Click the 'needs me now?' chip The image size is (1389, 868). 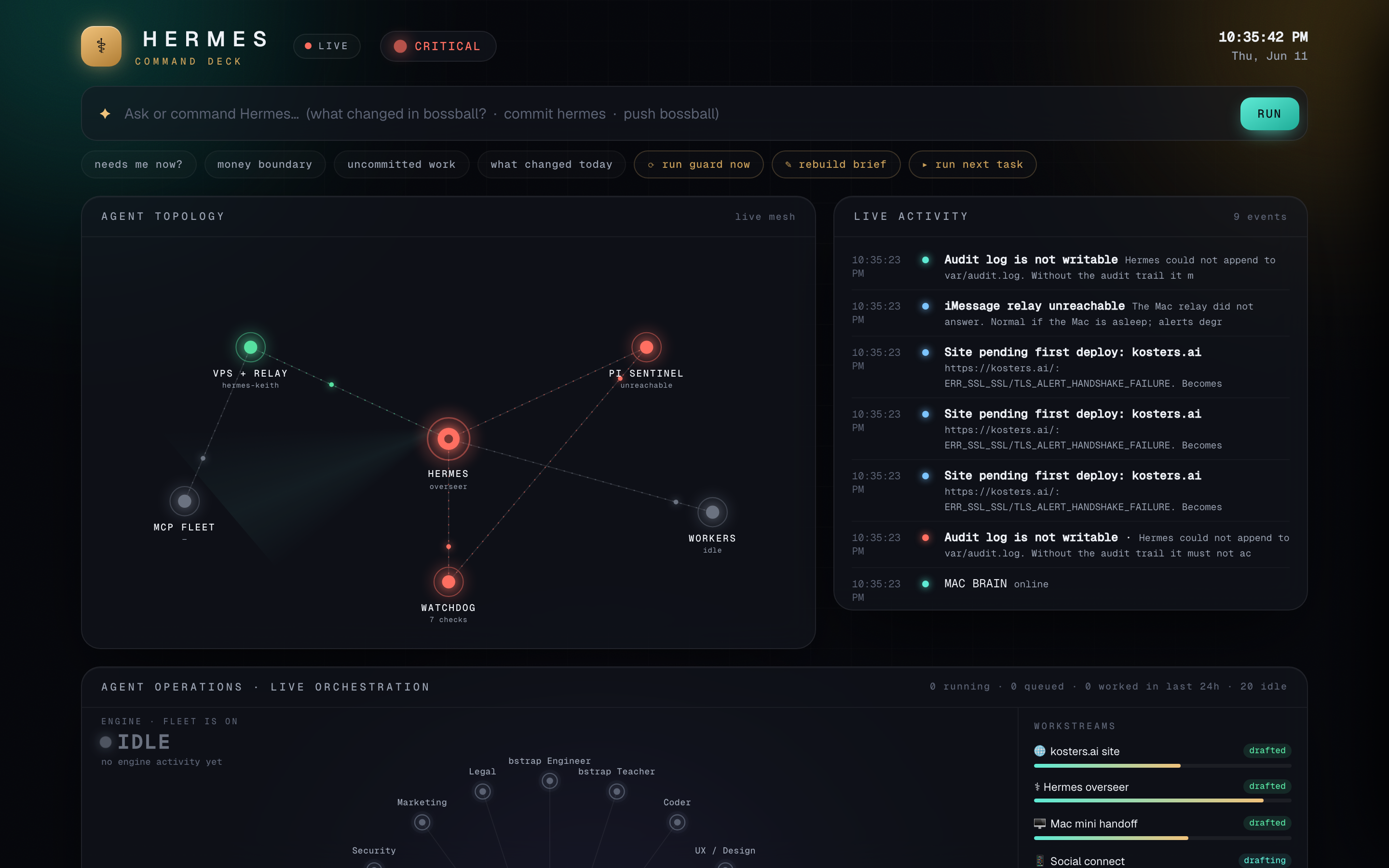tap(138, 164)
